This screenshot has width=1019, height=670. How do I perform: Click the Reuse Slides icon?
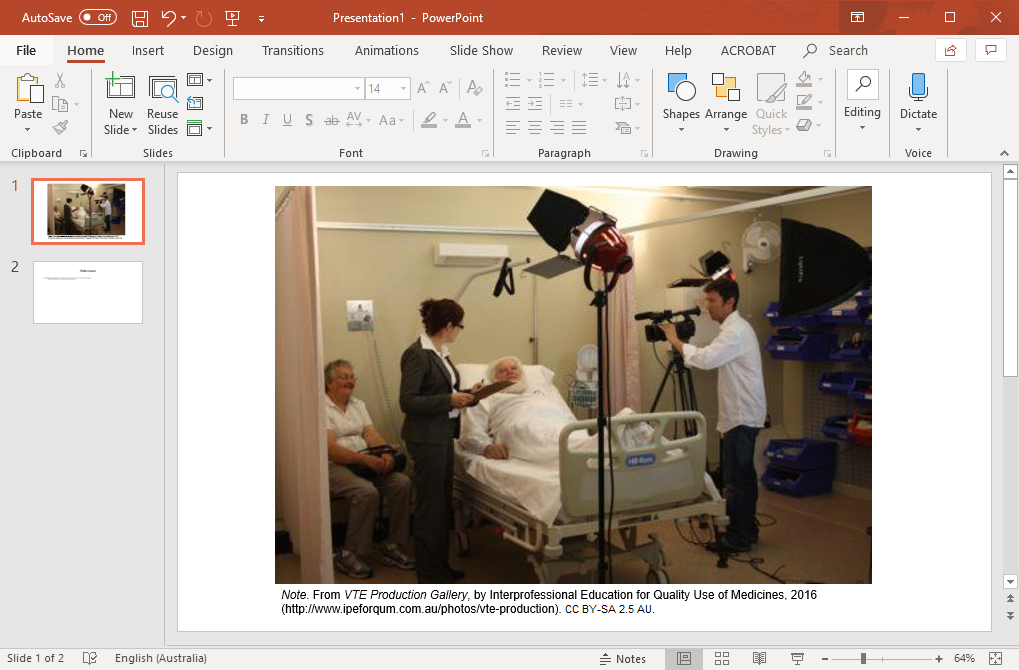coord(162,97)
